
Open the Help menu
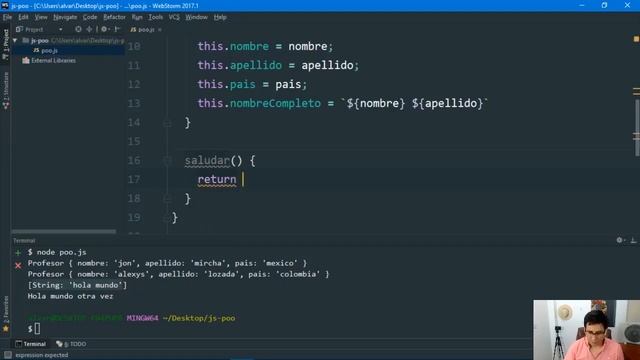tap(220, 17)
